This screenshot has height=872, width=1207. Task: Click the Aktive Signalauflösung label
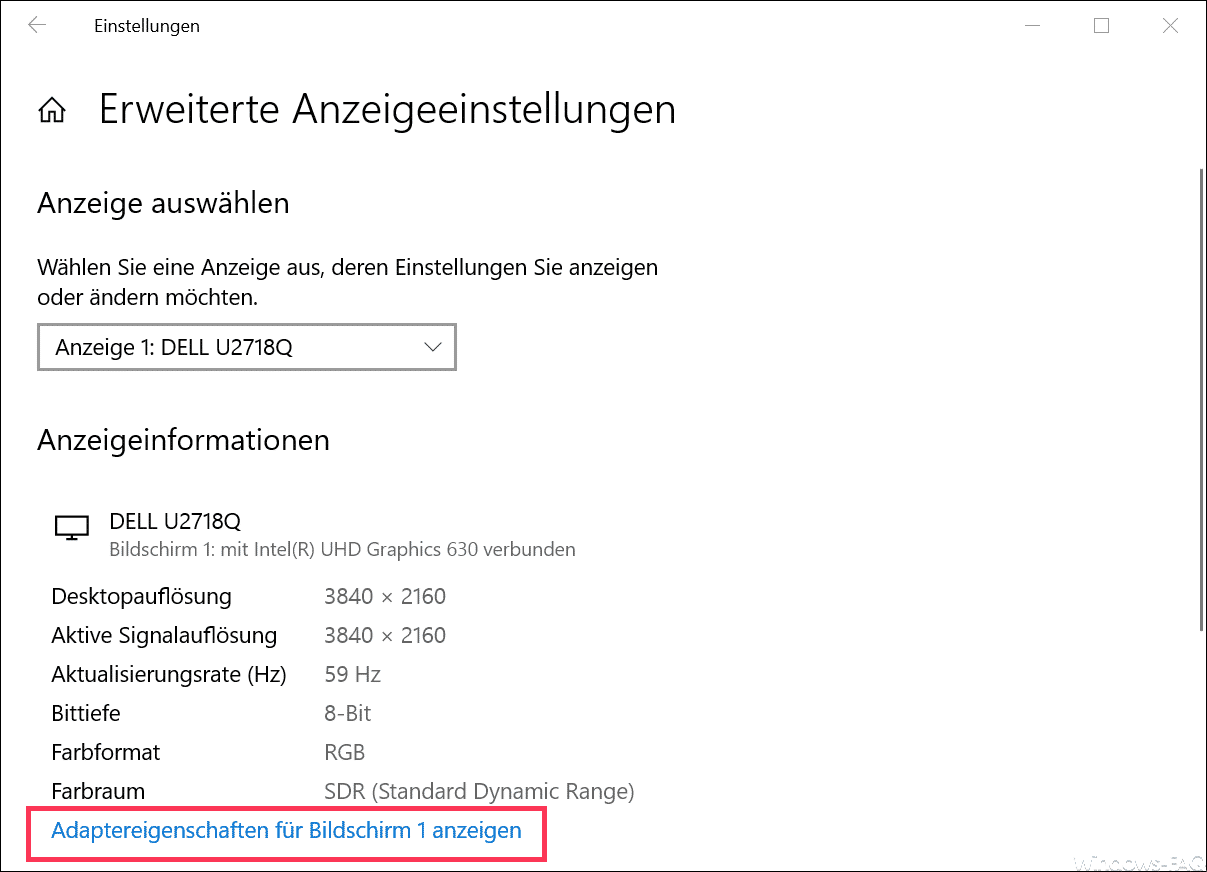pyautogui.click(x=164, y=636)
